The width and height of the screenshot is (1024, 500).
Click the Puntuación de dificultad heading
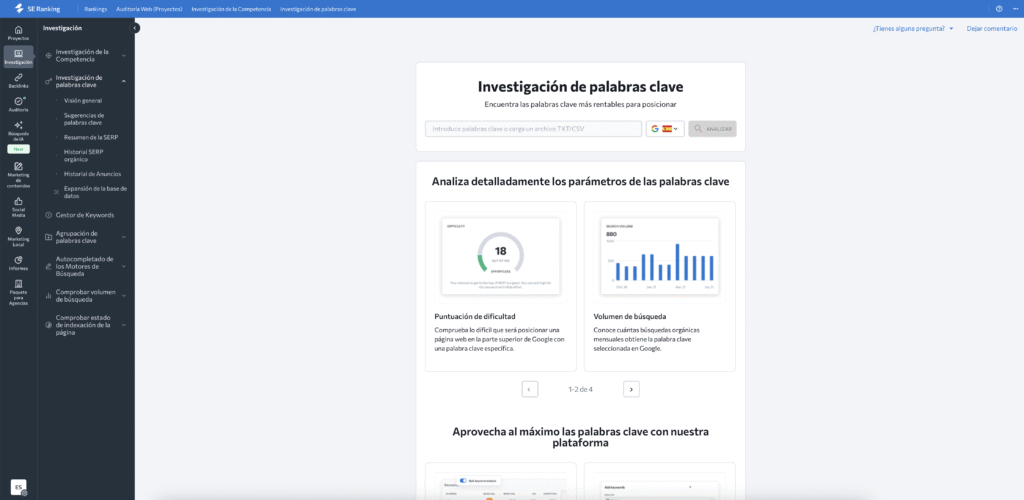(474, 317)
